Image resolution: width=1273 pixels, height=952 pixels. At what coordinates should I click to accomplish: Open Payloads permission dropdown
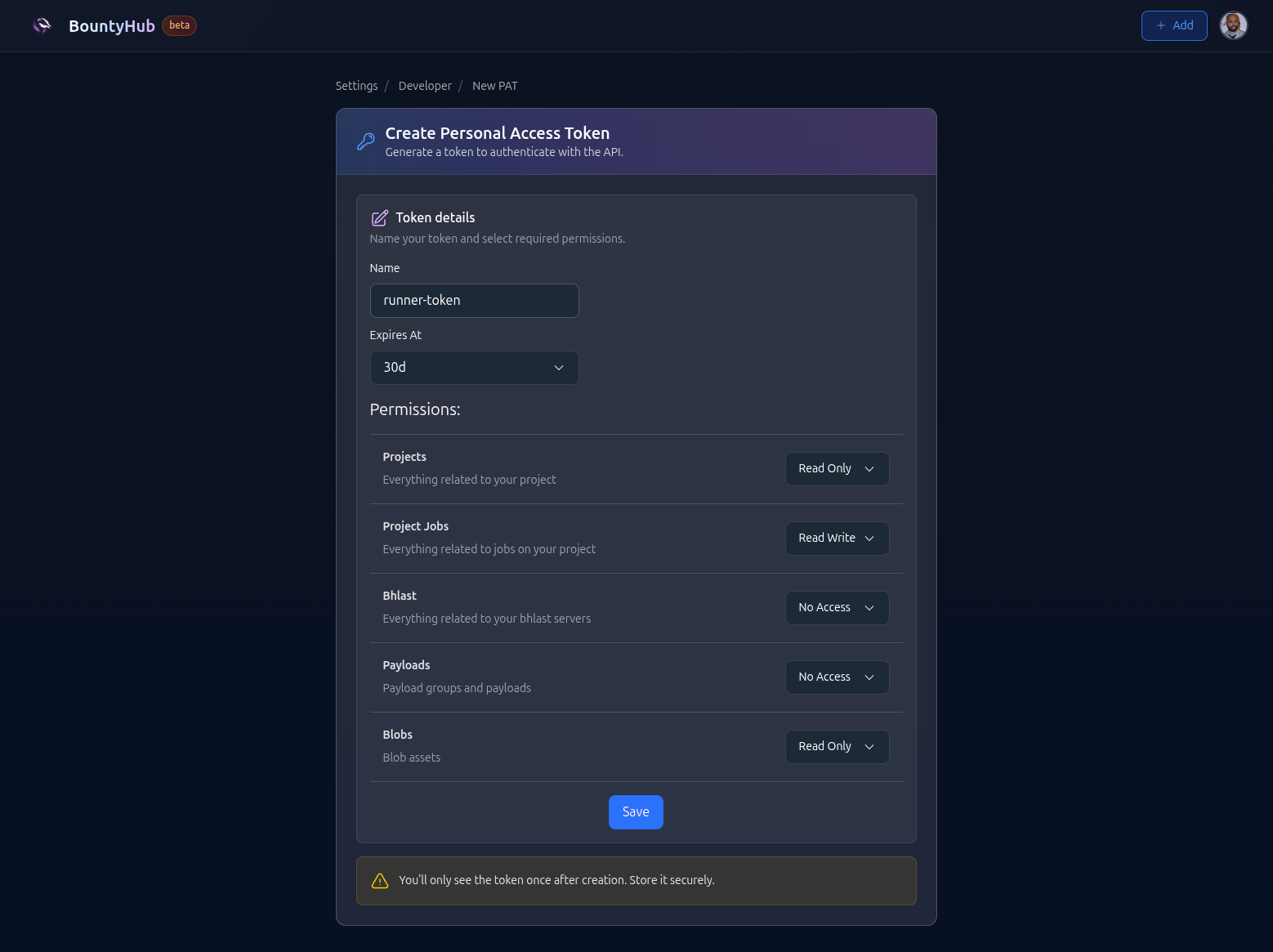click(x=837, y=677)
